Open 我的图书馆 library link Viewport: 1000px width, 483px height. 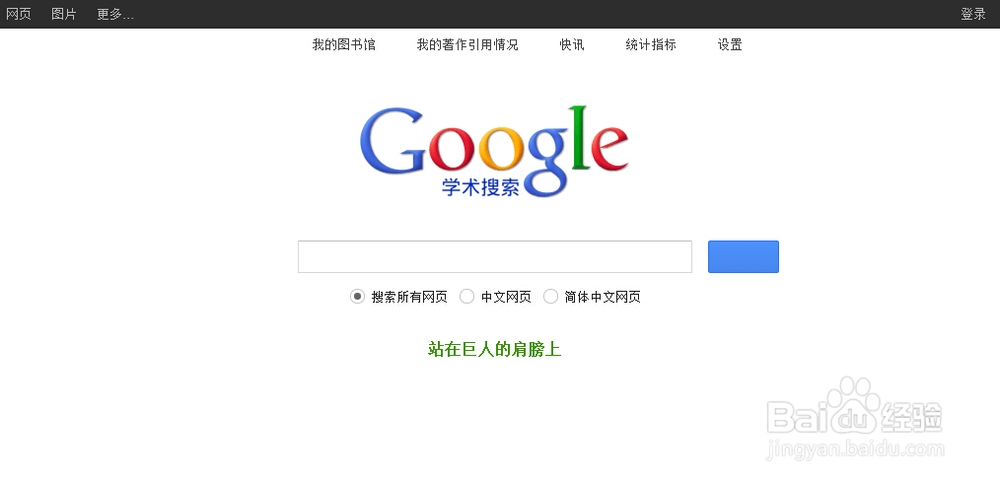pyautogui.click(x=344, y=45)
